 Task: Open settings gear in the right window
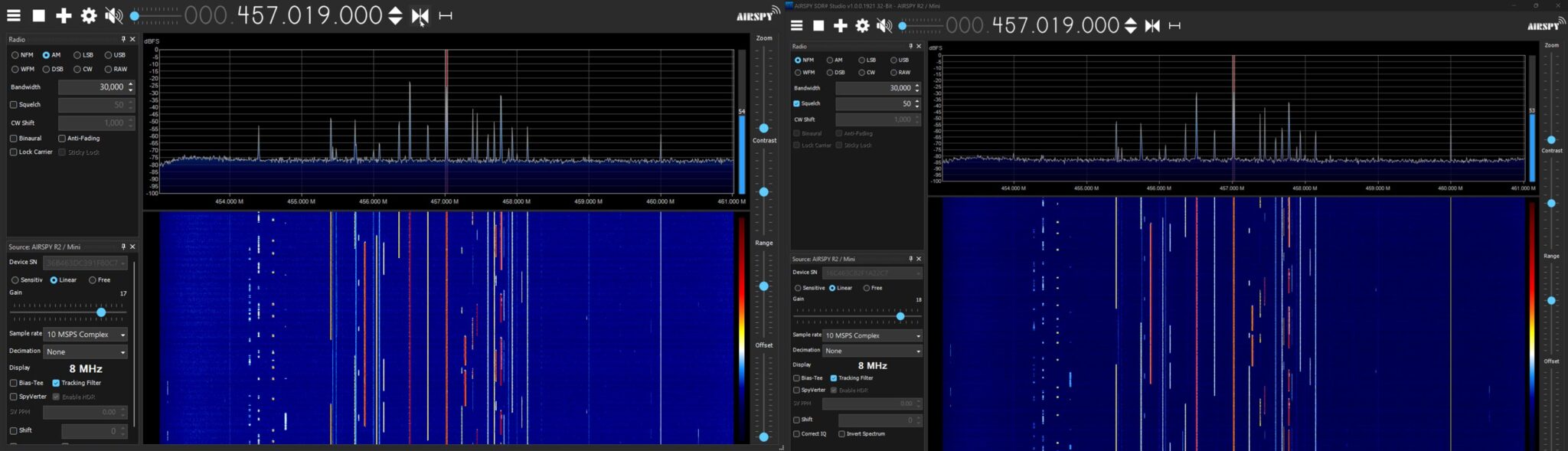[862, 26]
